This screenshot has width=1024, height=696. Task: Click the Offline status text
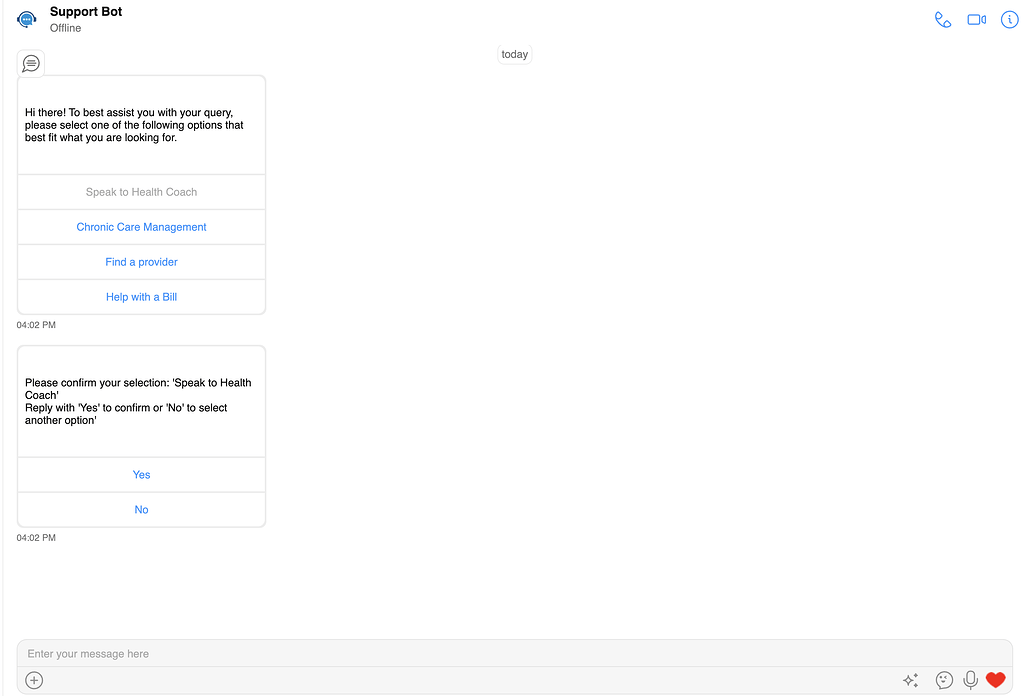(65, 28)
